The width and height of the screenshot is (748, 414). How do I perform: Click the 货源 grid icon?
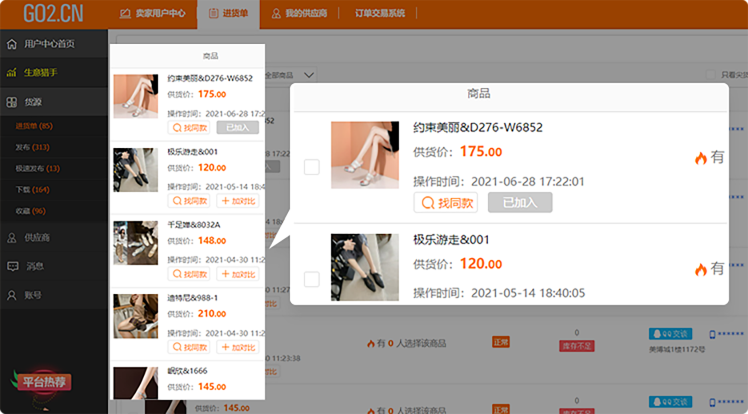click(x=11, y=101)
